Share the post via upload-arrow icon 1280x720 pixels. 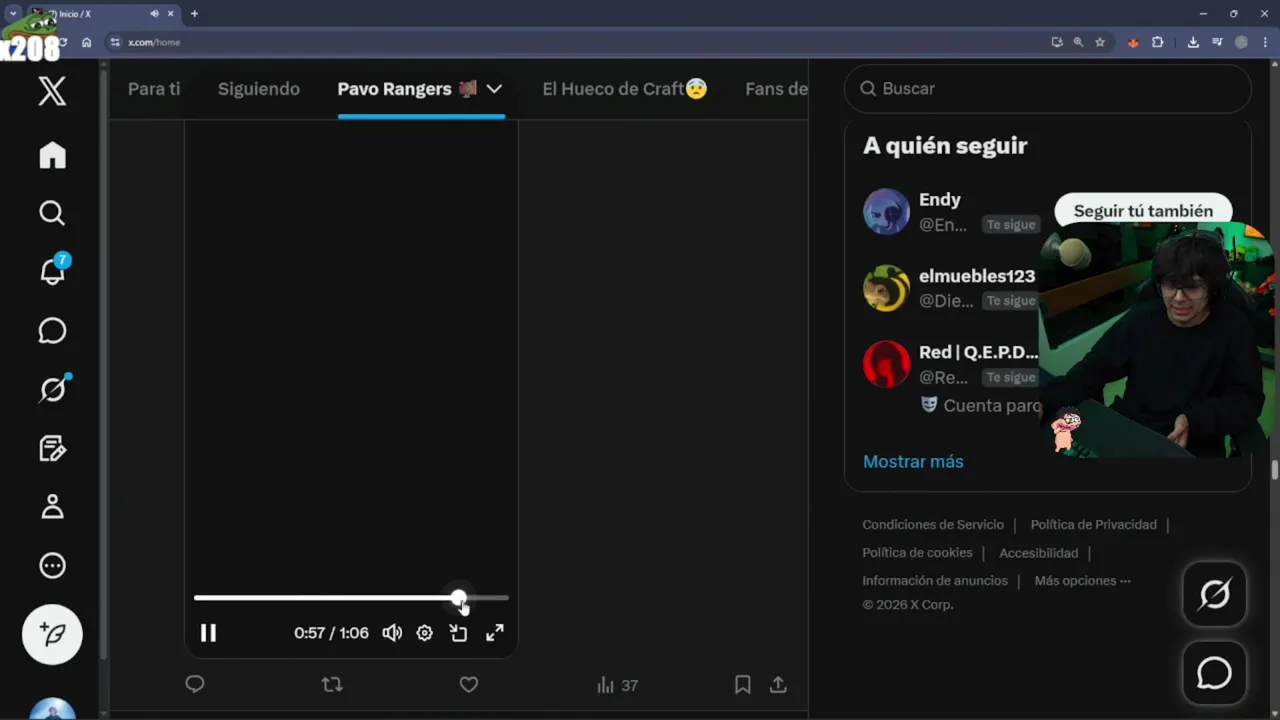(778, 684)
